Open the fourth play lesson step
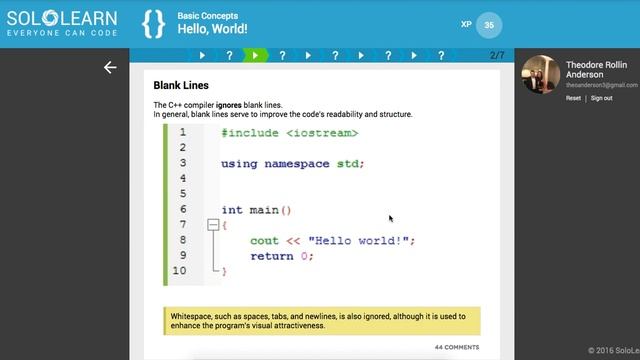 point(361,56)
